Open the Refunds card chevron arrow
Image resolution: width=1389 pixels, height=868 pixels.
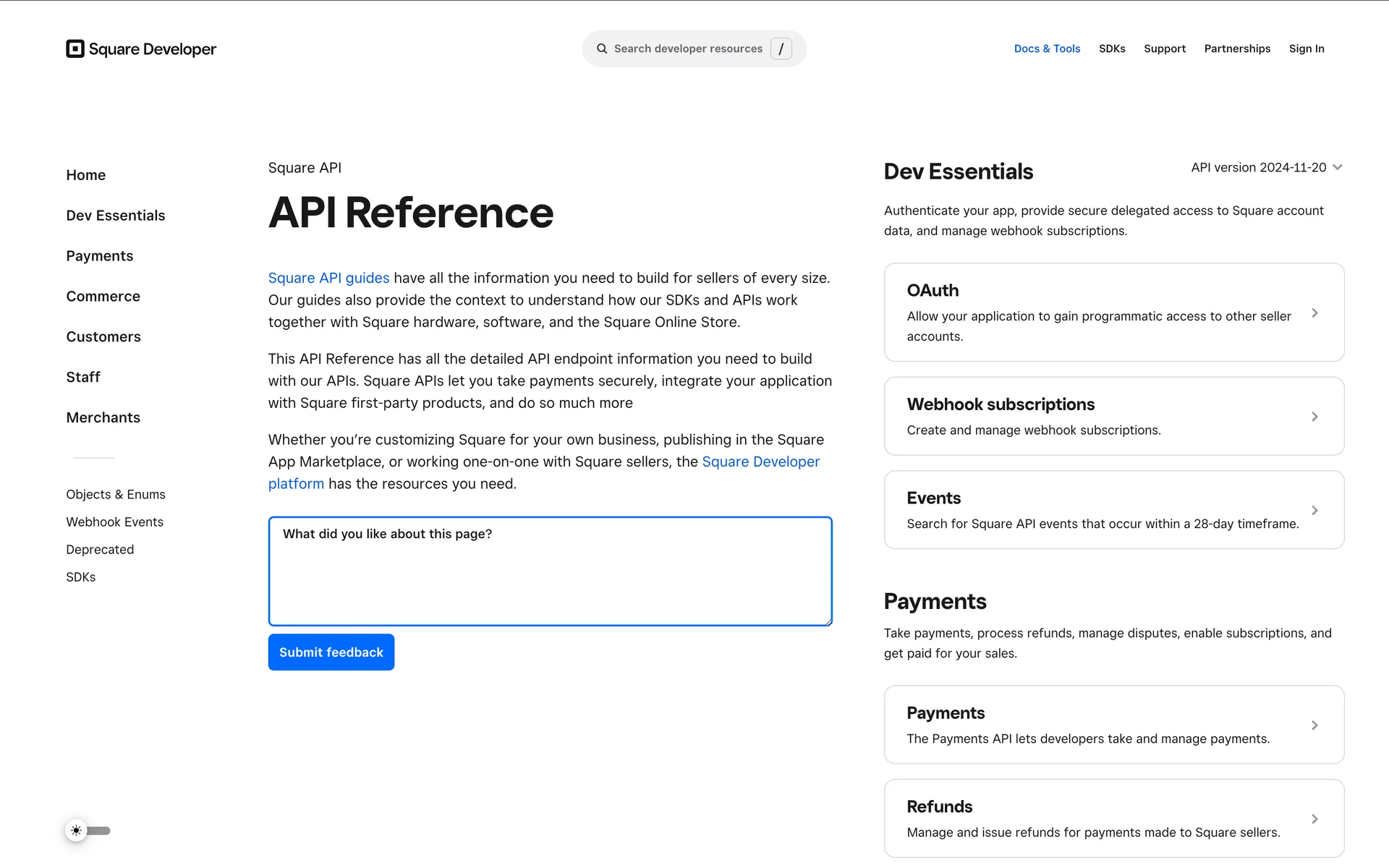(1314, 819)
